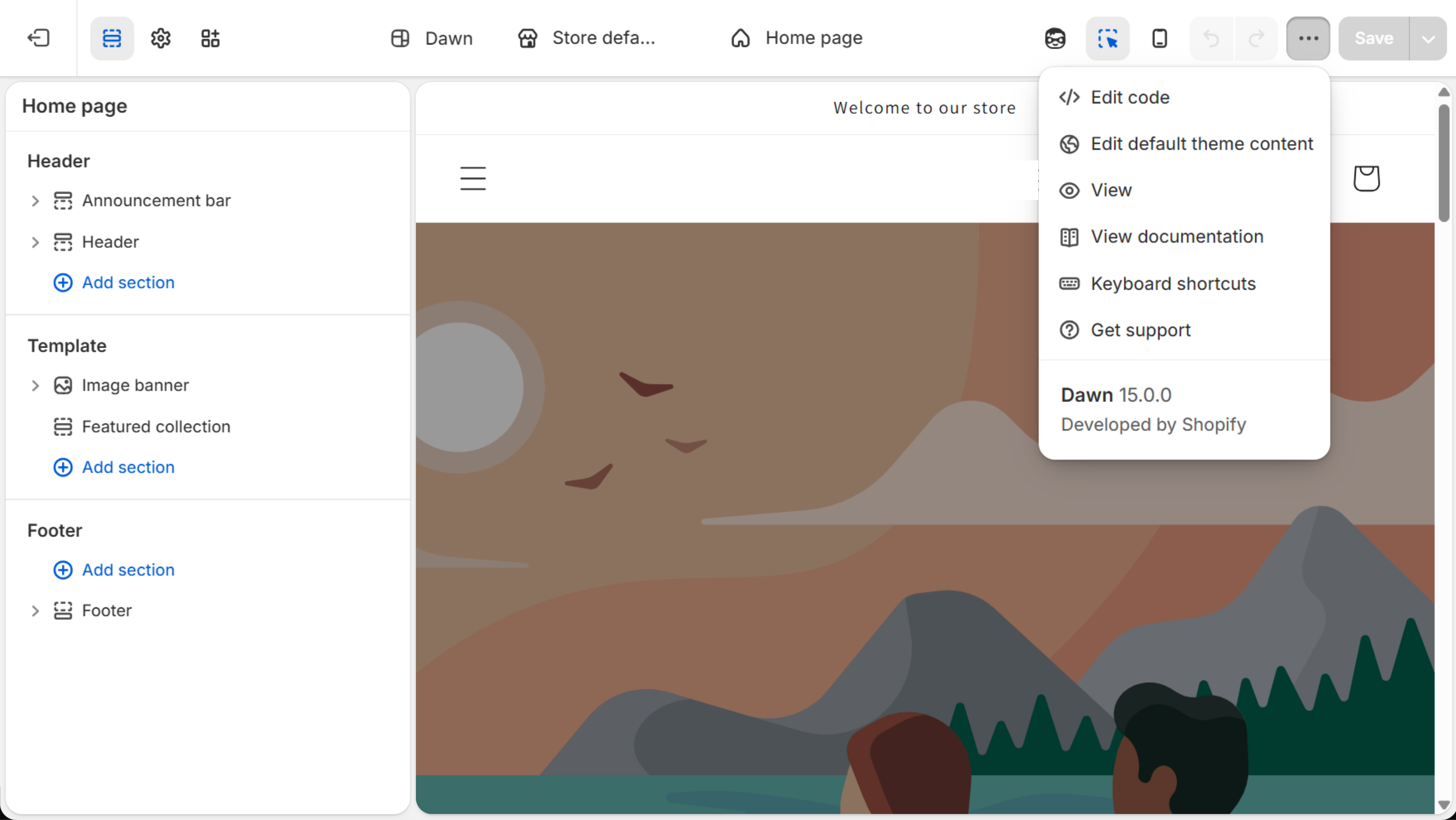1456x820 pixels.
Task: Click the Save button
Action: [1374, 38]
